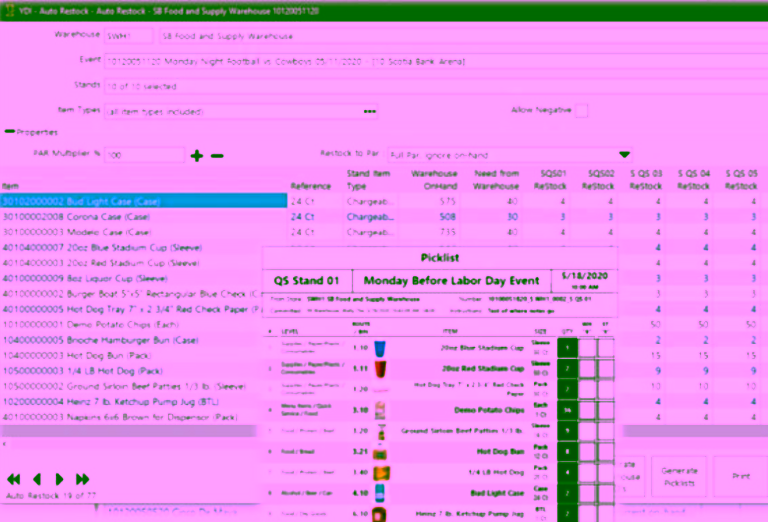Click Corona Case Warehouse OnHand value 508
The width and height of the screenshot is (768, 522).
pyautogui.click(x=448, y=216)
